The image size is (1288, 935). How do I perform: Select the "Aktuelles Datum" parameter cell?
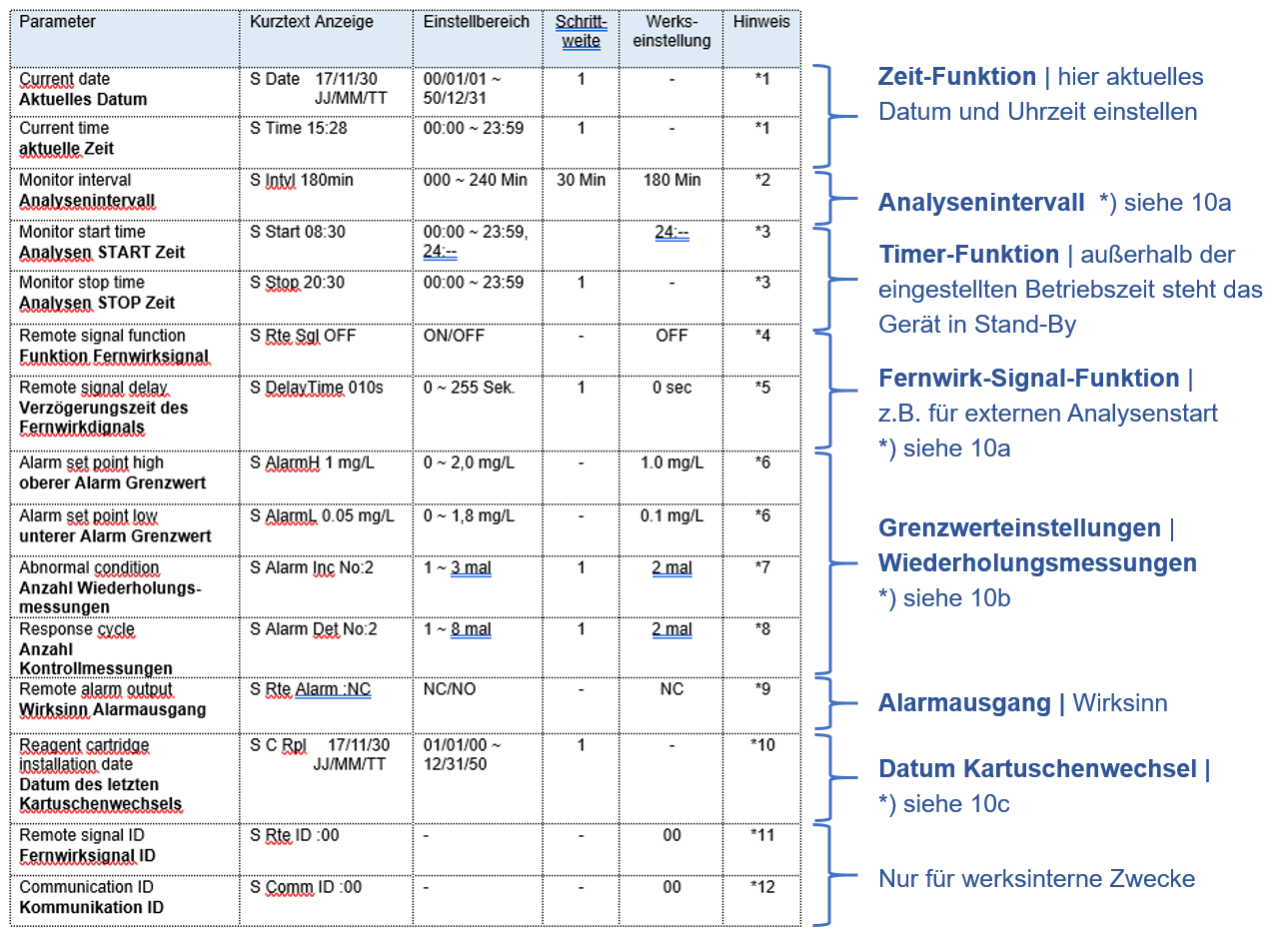pos(83,99)
